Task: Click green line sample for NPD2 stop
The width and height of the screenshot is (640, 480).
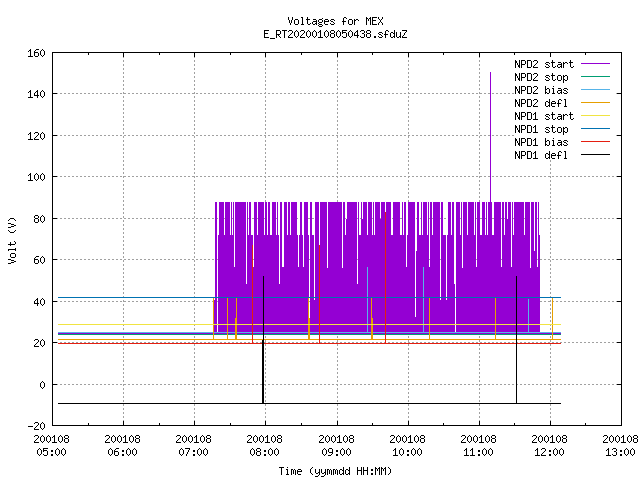Action: 596,77
